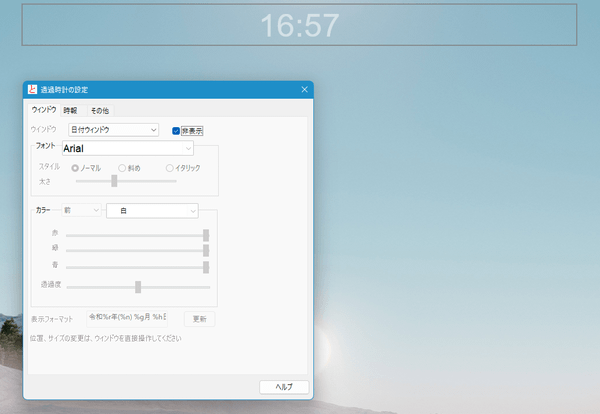The height and width of the screenshot is (414, 600).
Task: Click the 大きさ font size slider
Action: click(x=126, y=181)
